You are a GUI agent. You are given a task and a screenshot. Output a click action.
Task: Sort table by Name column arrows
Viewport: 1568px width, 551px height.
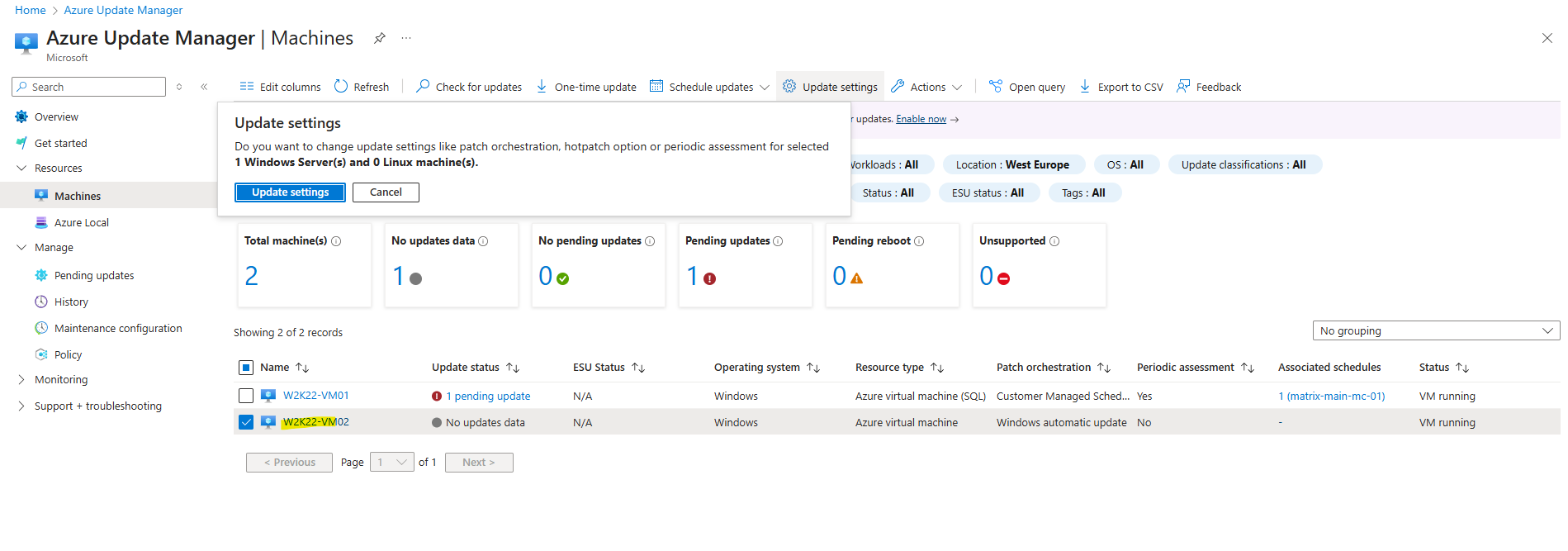[302, 368]
